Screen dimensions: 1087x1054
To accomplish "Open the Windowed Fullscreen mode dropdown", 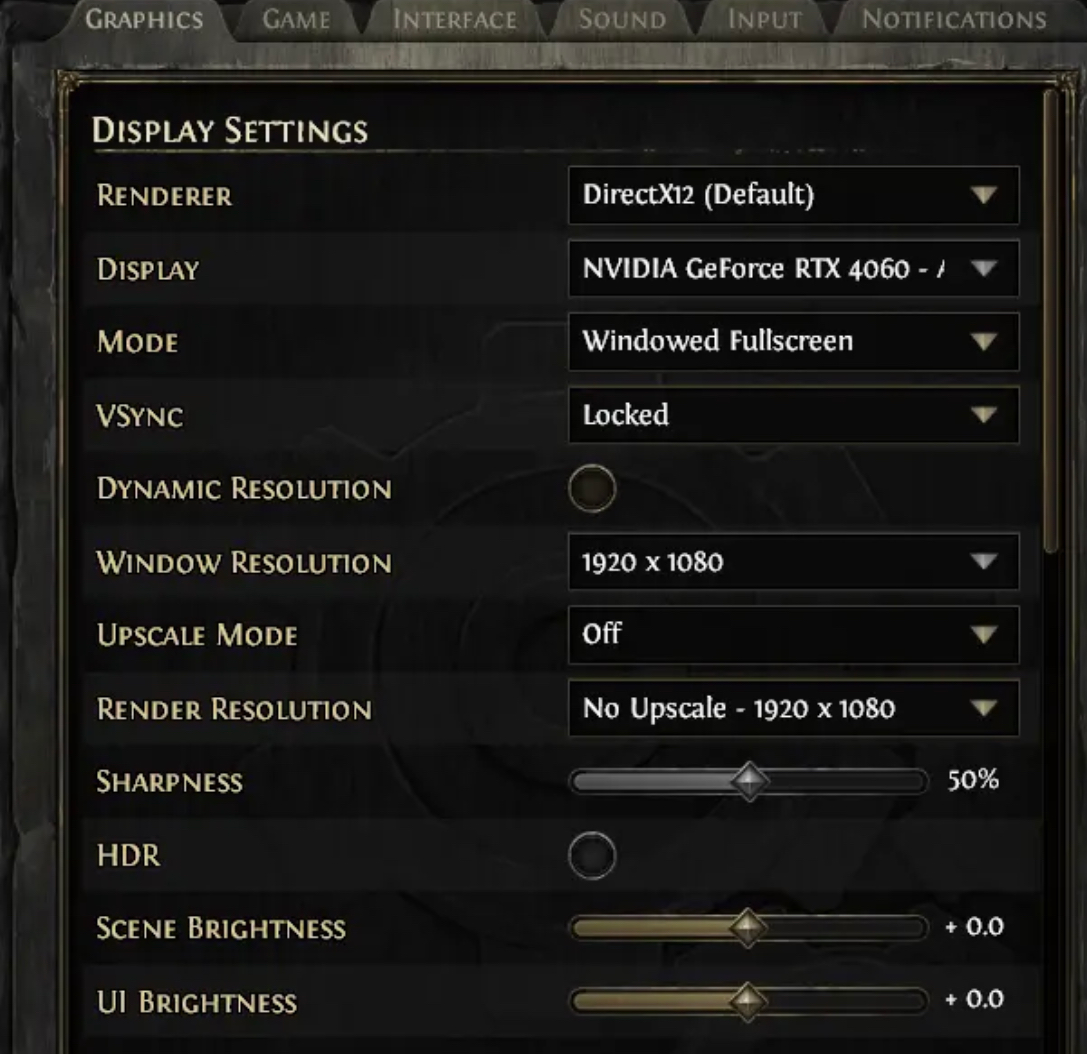I will coord(794,341).
